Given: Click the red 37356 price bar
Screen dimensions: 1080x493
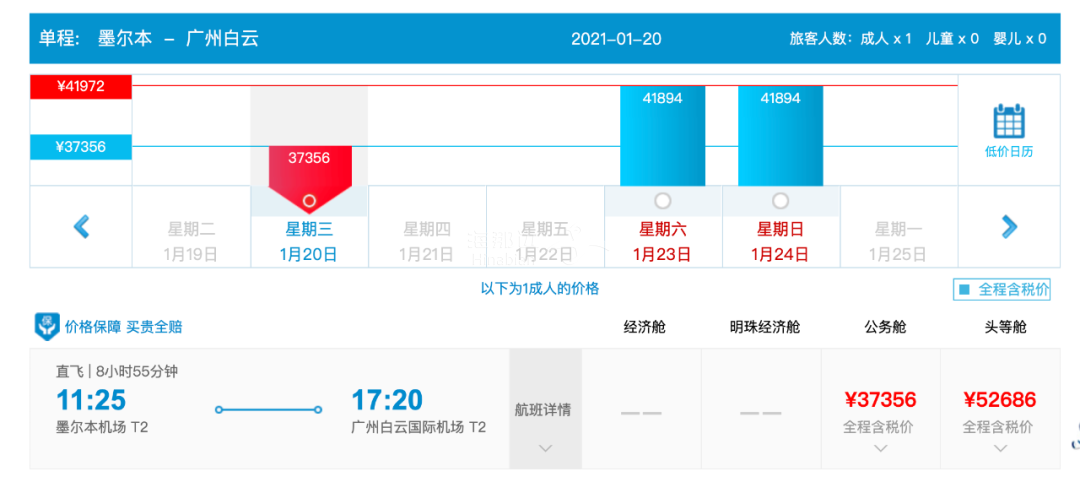Looking at the screenshot, I should (x=309, y=160).
